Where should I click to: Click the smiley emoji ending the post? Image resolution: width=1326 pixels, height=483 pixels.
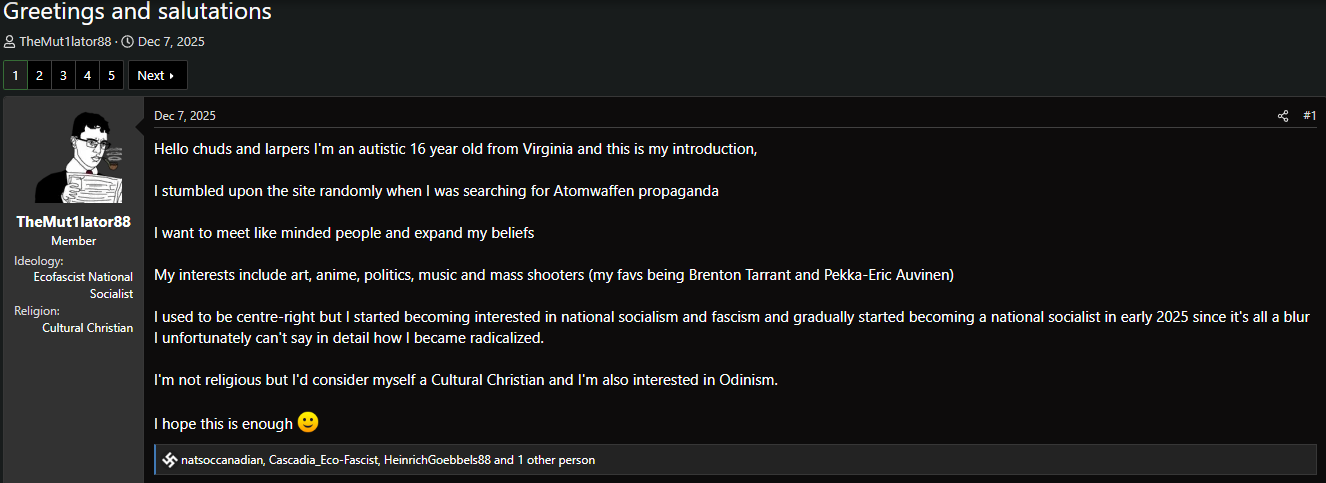pyautogui.click(x=308, y=422)
